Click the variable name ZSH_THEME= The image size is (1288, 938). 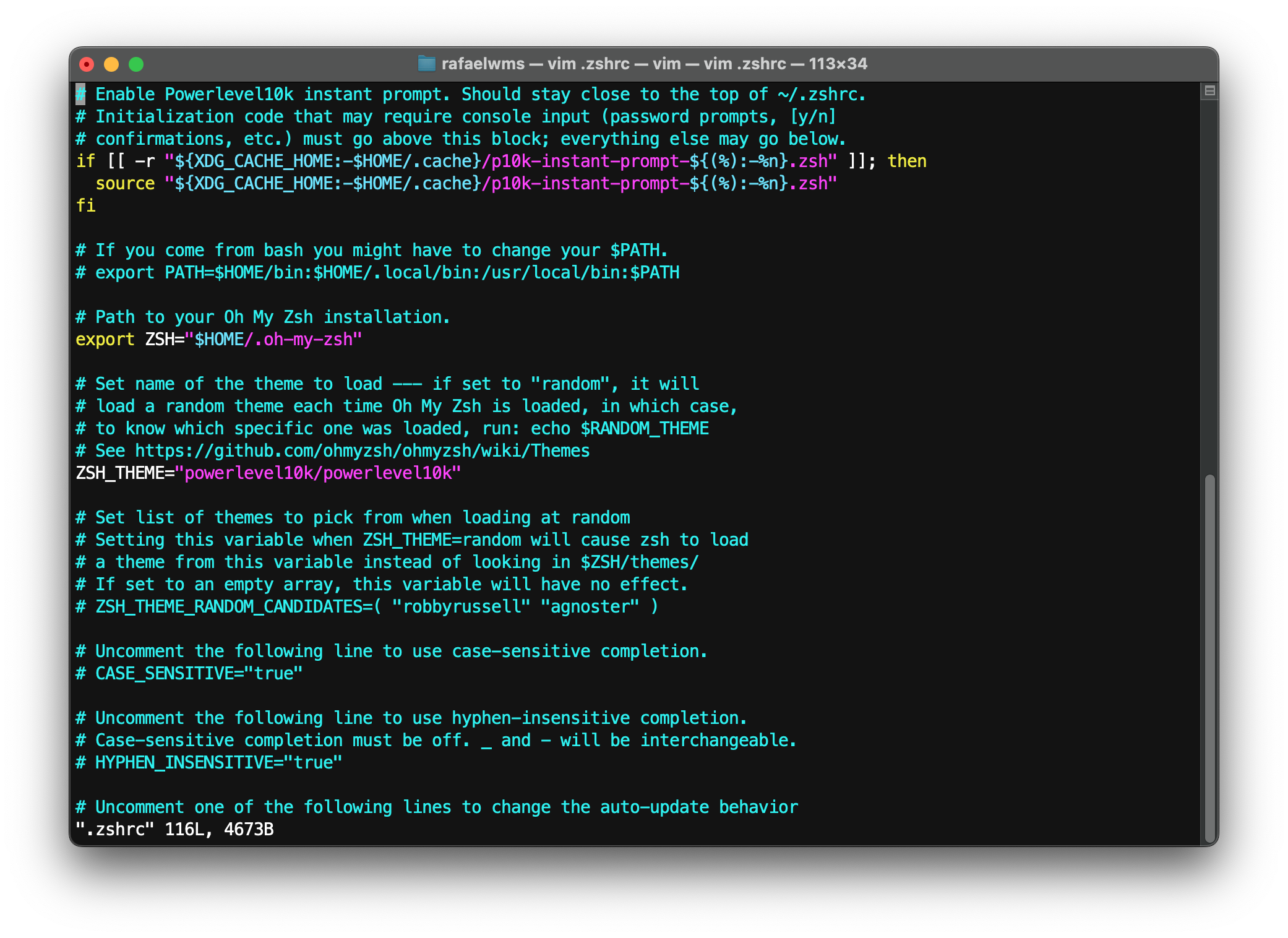(125, 473)
